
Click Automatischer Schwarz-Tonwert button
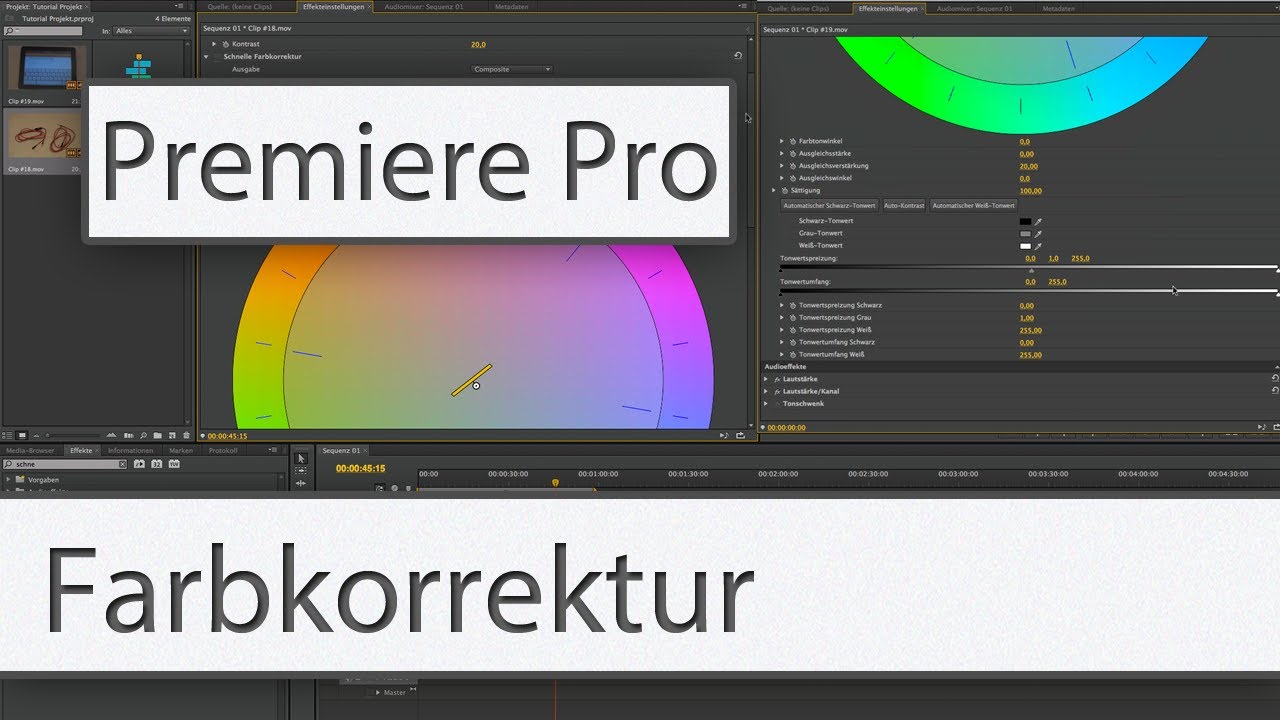pos(829,205)
